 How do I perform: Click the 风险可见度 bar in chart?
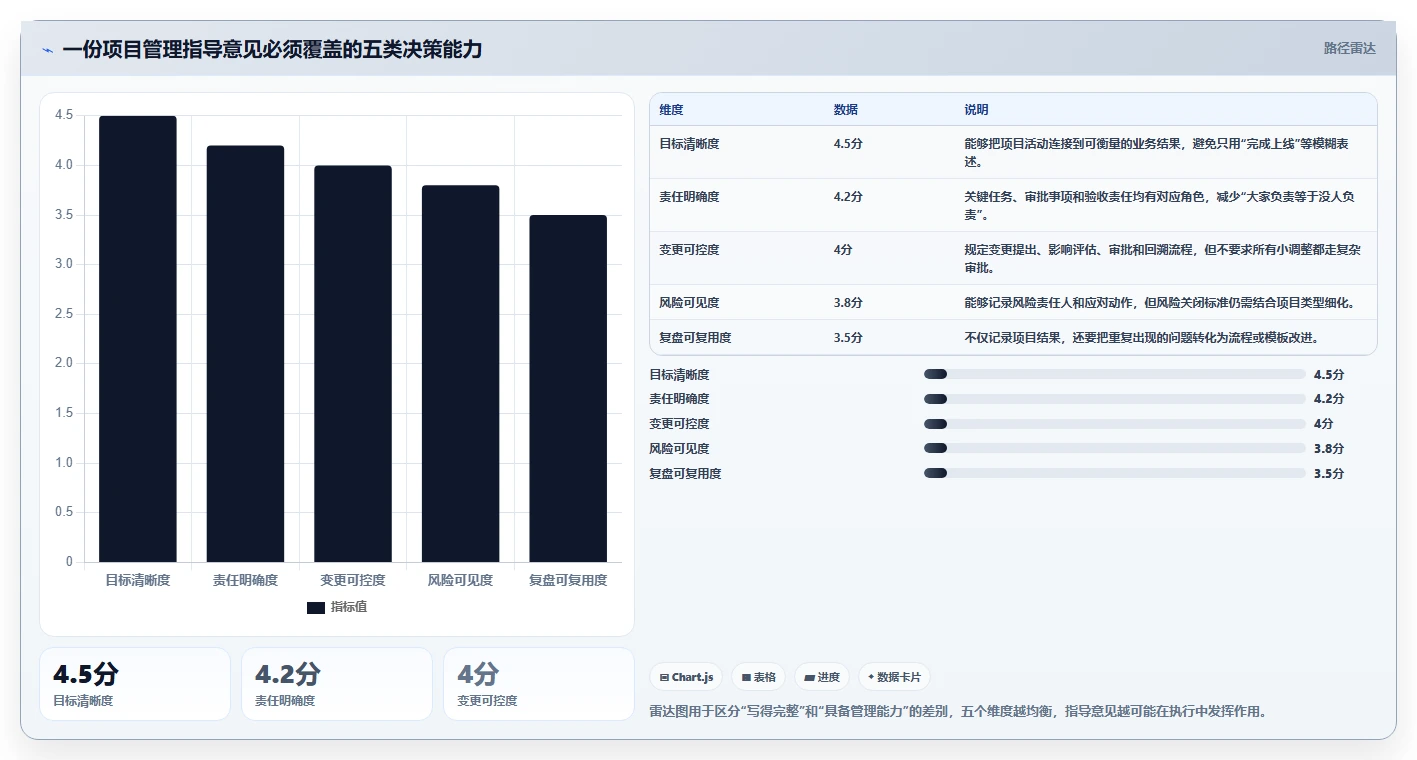[x=460, y=374]
